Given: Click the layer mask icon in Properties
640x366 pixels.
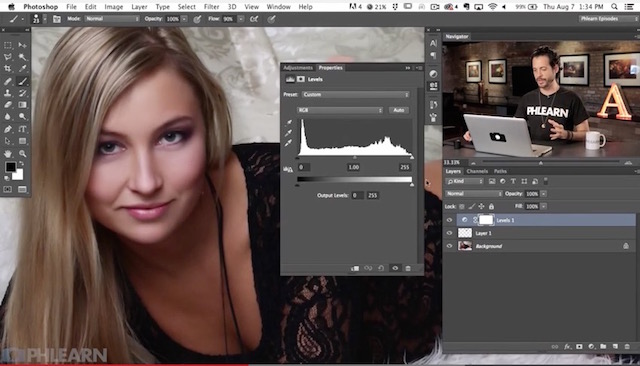Looking at the screenshot, I should (301, 79).
